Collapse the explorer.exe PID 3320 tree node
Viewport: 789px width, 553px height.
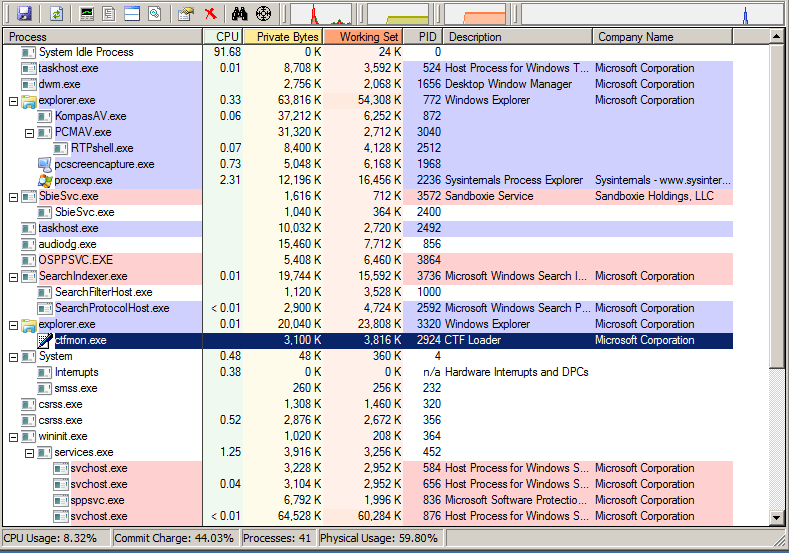pos(14,325)
